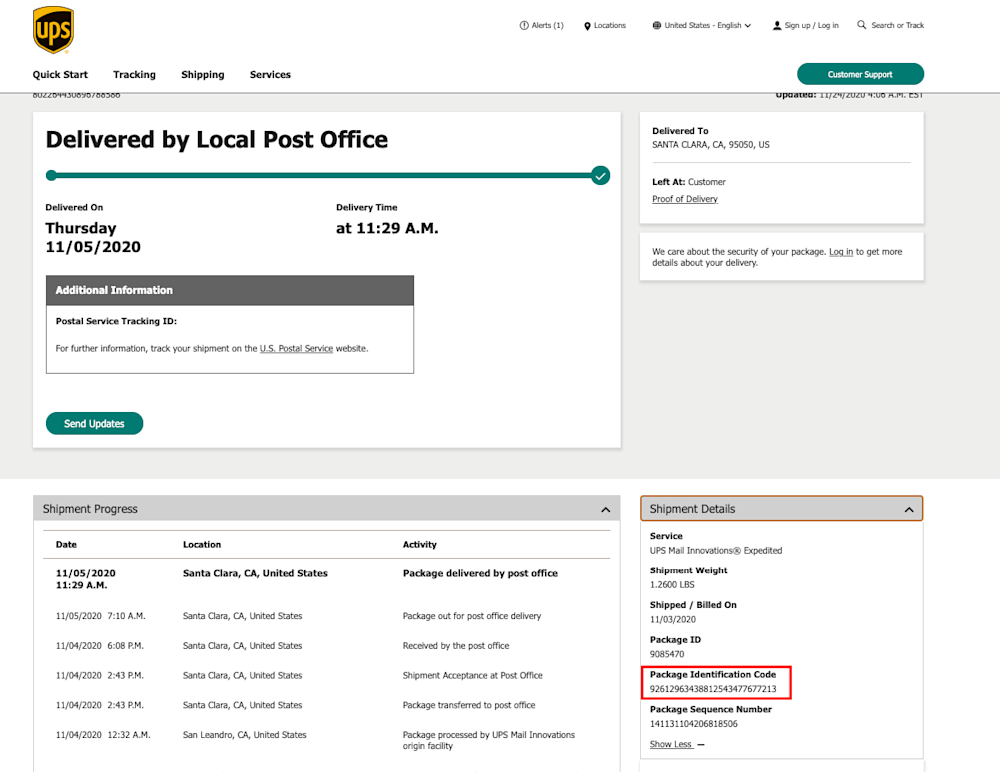Image resolution: width=1000 pixels, height=772 pixels.
Task: Click Package delivered by post office activity
Action: tap(480, 574)
